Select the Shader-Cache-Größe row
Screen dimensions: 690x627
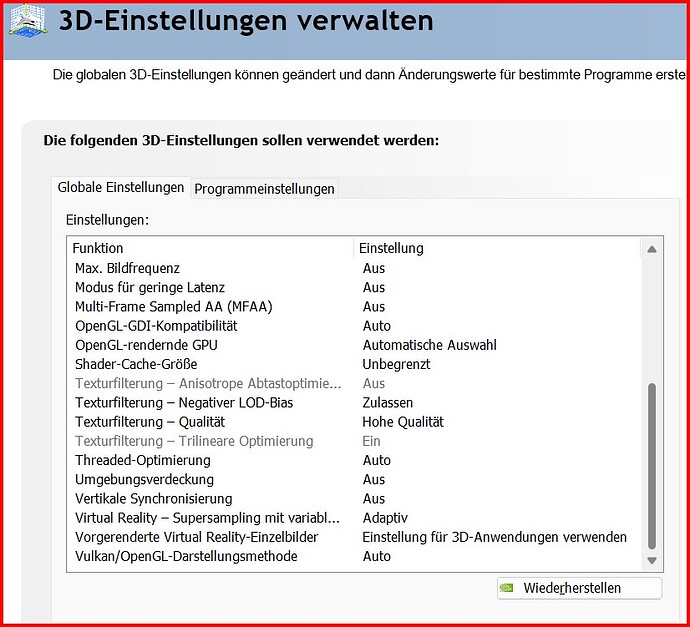[x=355, y=364]
